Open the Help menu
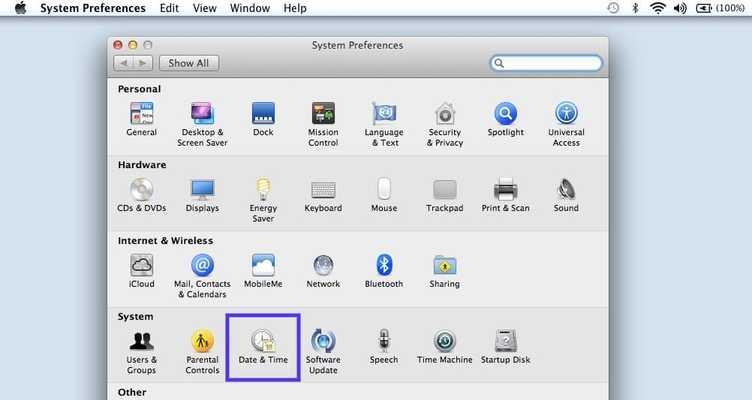The height and width of the screenshot is (400, 752). click(294, 8)
